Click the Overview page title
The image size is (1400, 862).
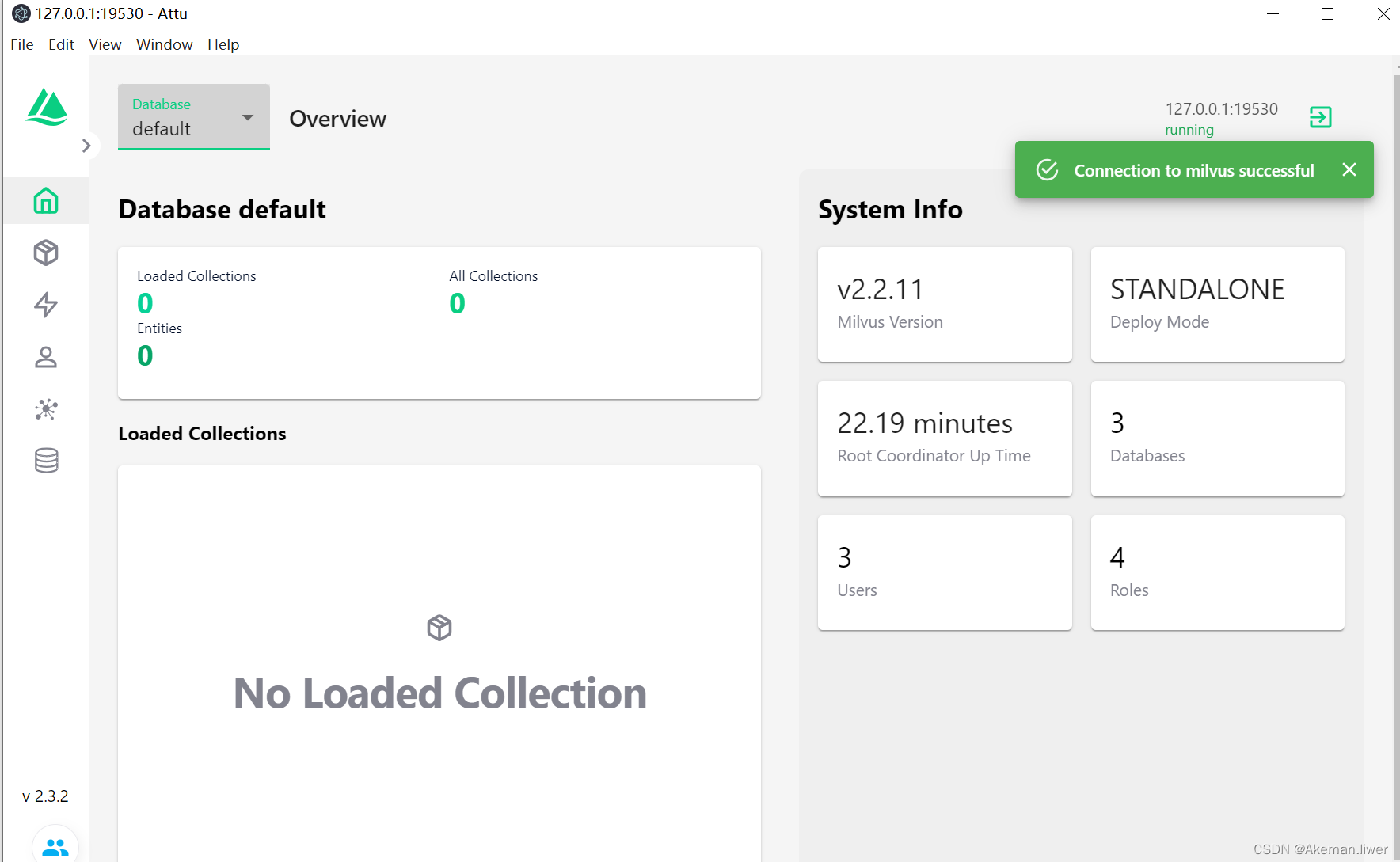(338, 119)
